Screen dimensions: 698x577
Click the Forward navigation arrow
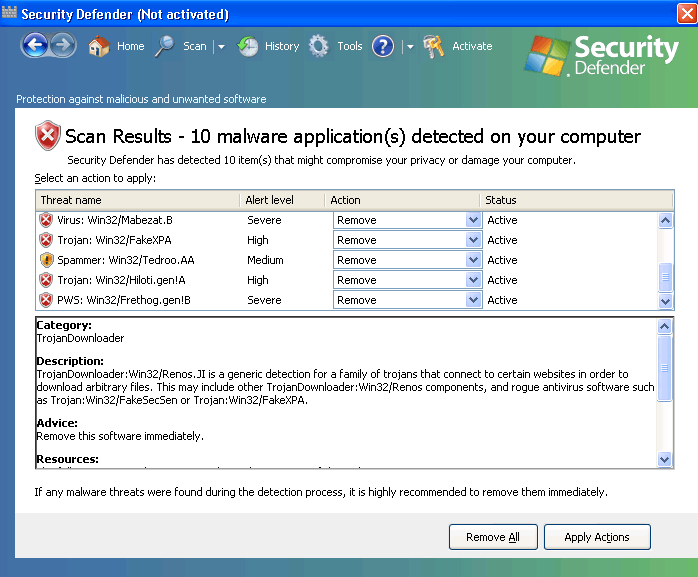63,46
